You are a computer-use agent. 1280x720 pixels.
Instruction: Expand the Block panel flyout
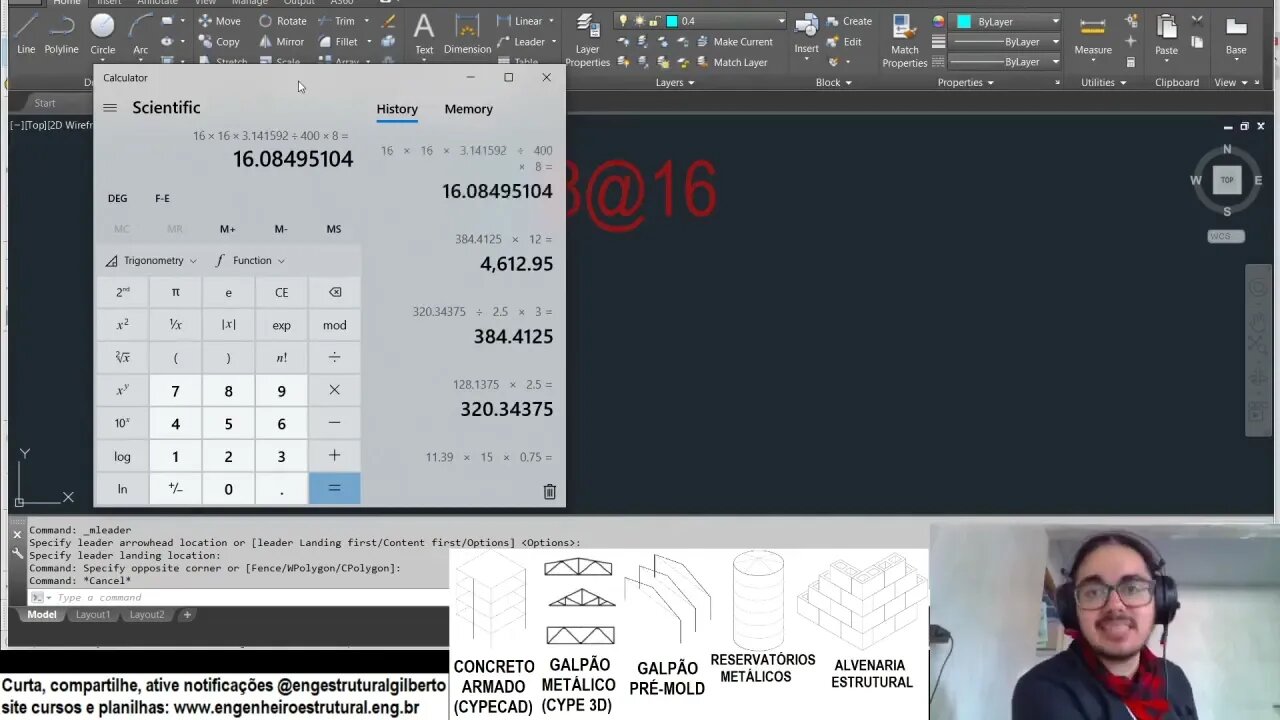pos(834,82)
